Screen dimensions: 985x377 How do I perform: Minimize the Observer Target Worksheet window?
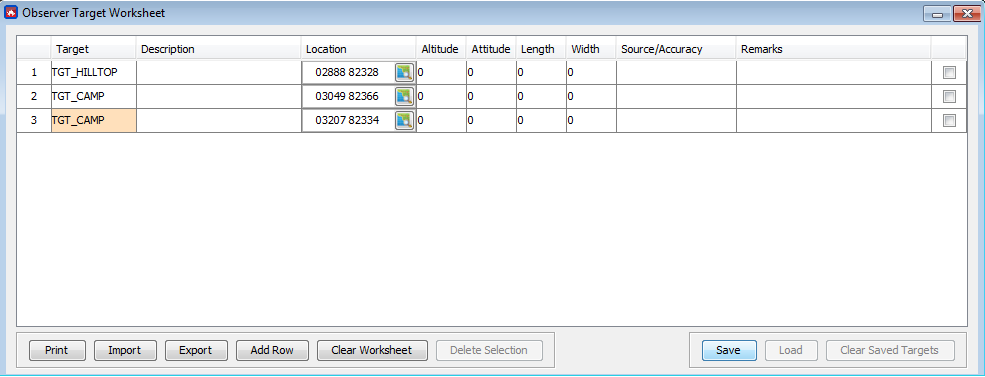(937, 13)
